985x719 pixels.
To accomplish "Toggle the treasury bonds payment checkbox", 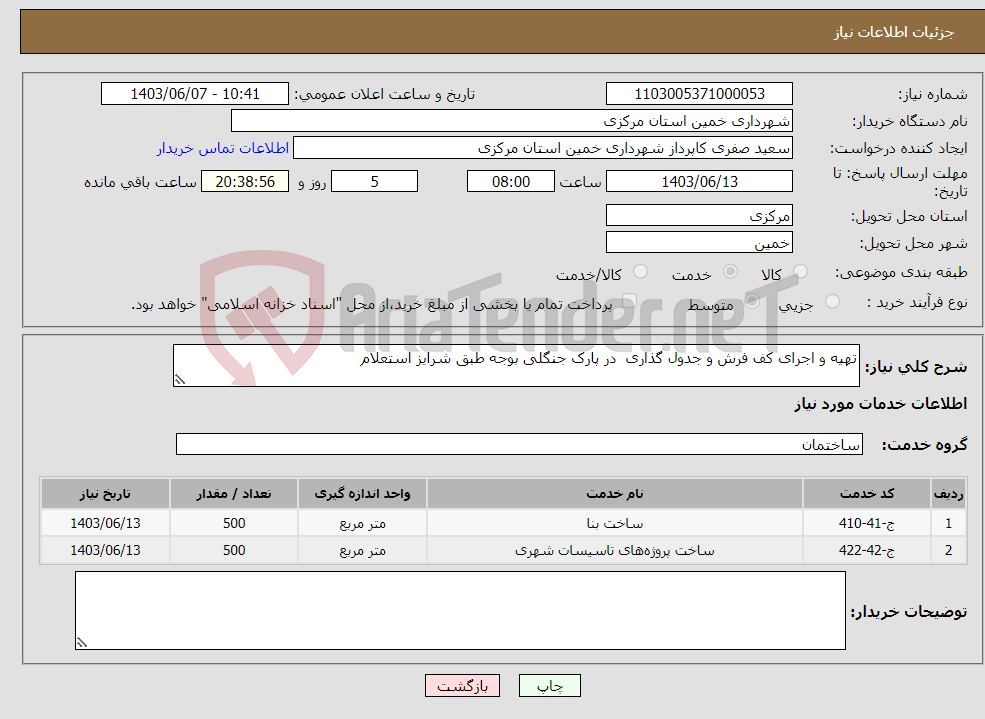I will point(629,301).
